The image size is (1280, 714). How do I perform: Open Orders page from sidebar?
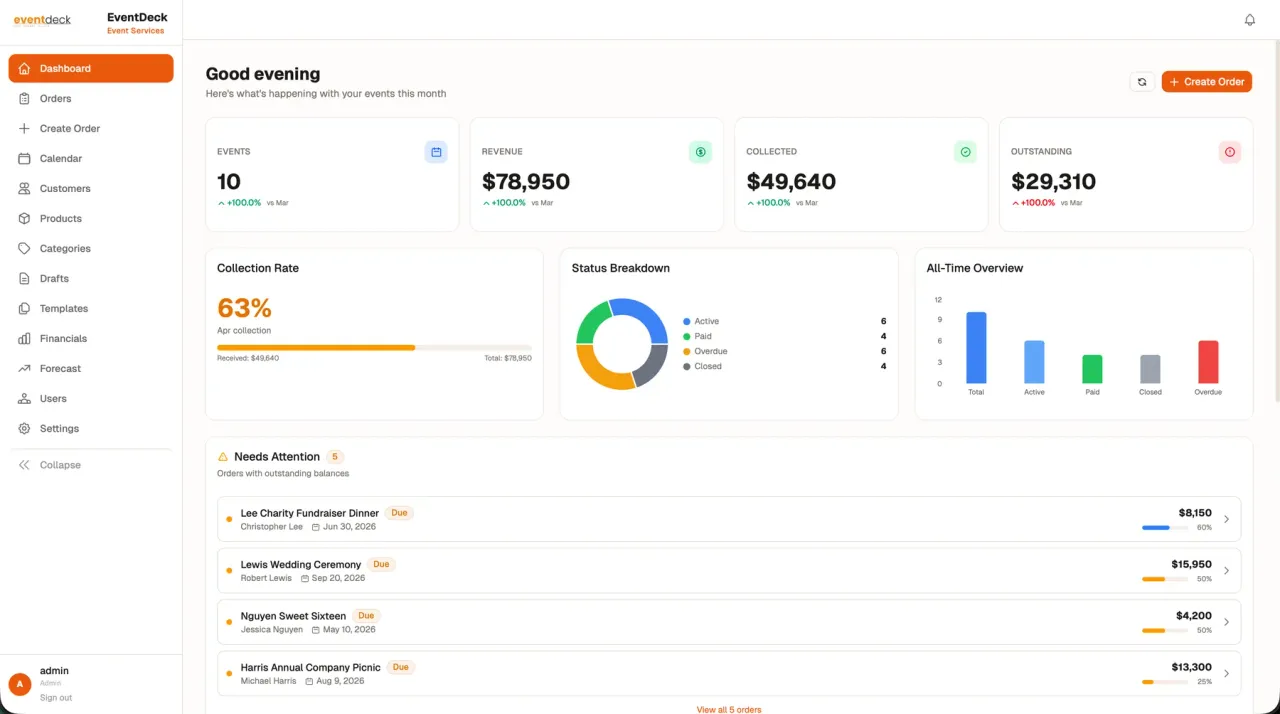(x=91, y=99)
